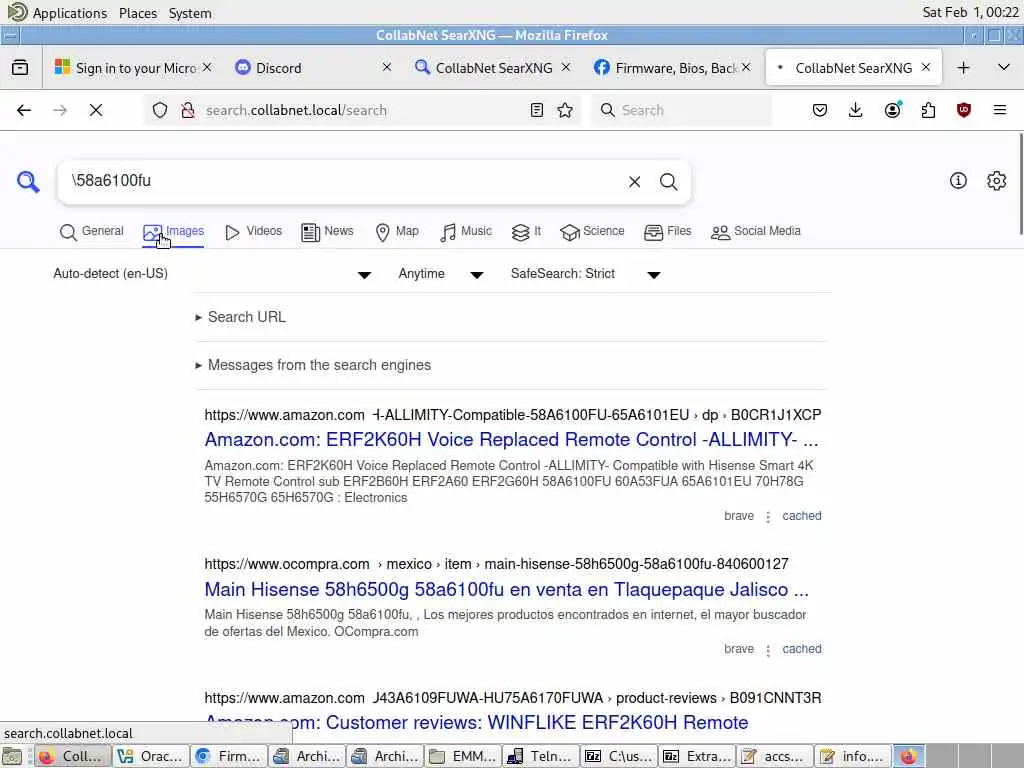
Task: Select the Music search category
Action: (466, 231)
